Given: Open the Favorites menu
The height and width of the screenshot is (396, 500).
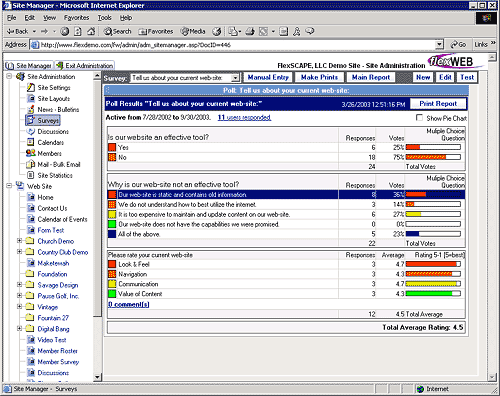Looking at the screenshot, I should click(77, 18).
